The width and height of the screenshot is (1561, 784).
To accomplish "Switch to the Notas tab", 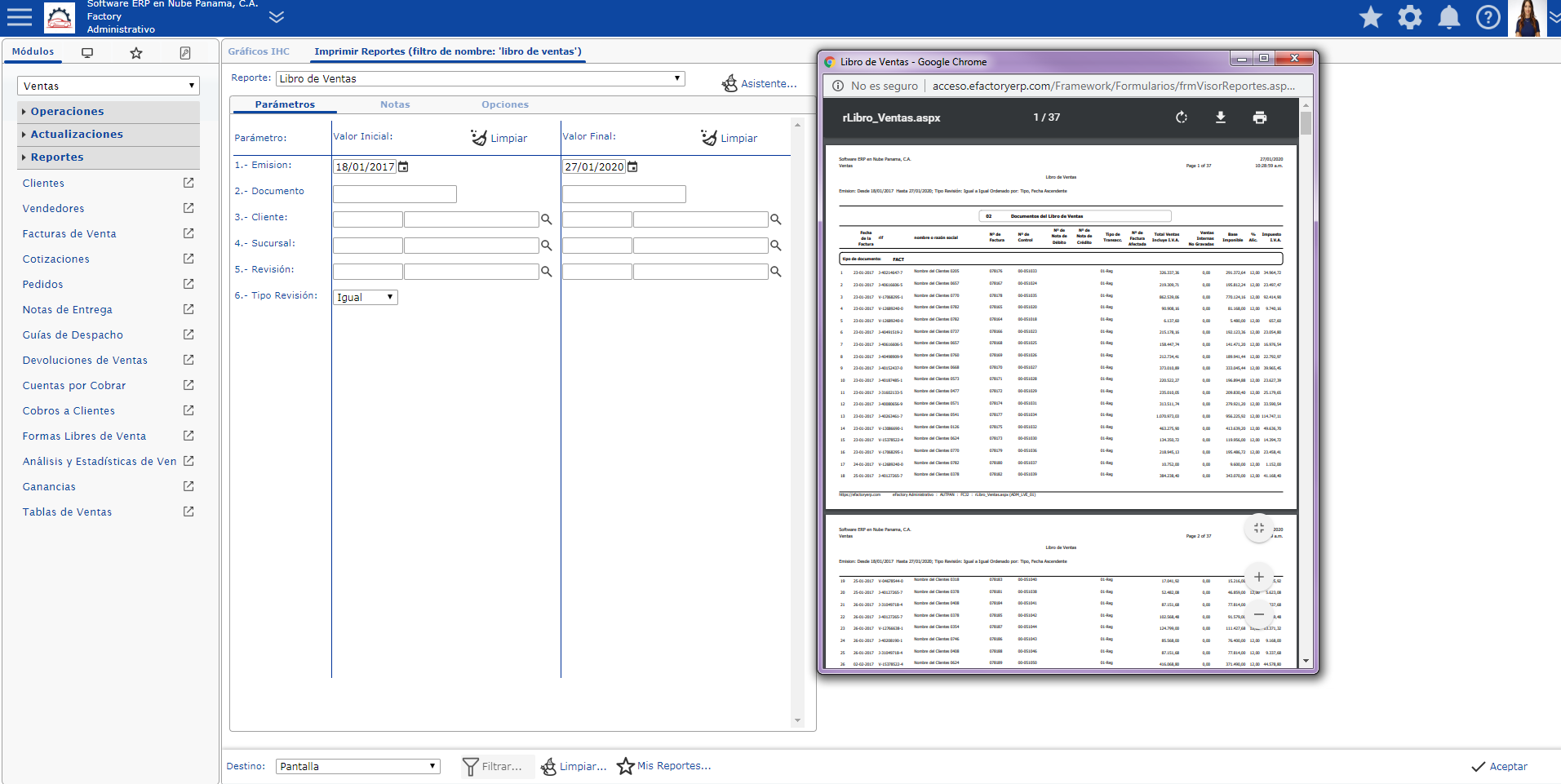I will 395,104.
